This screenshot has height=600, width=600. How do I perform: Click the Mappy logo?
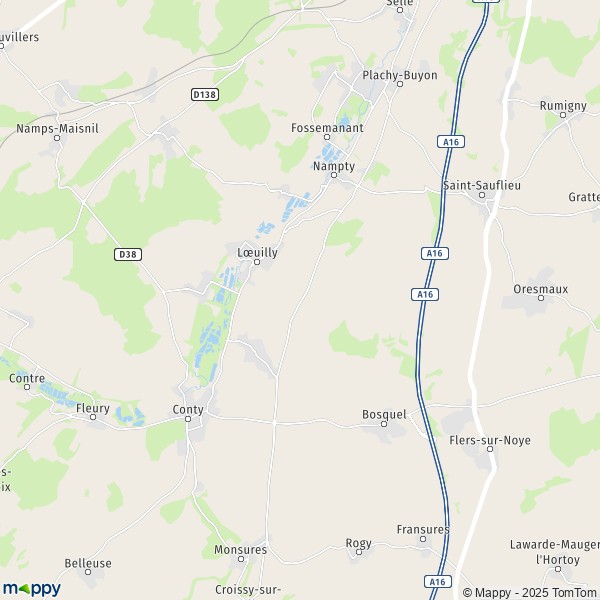click(32, 589)
